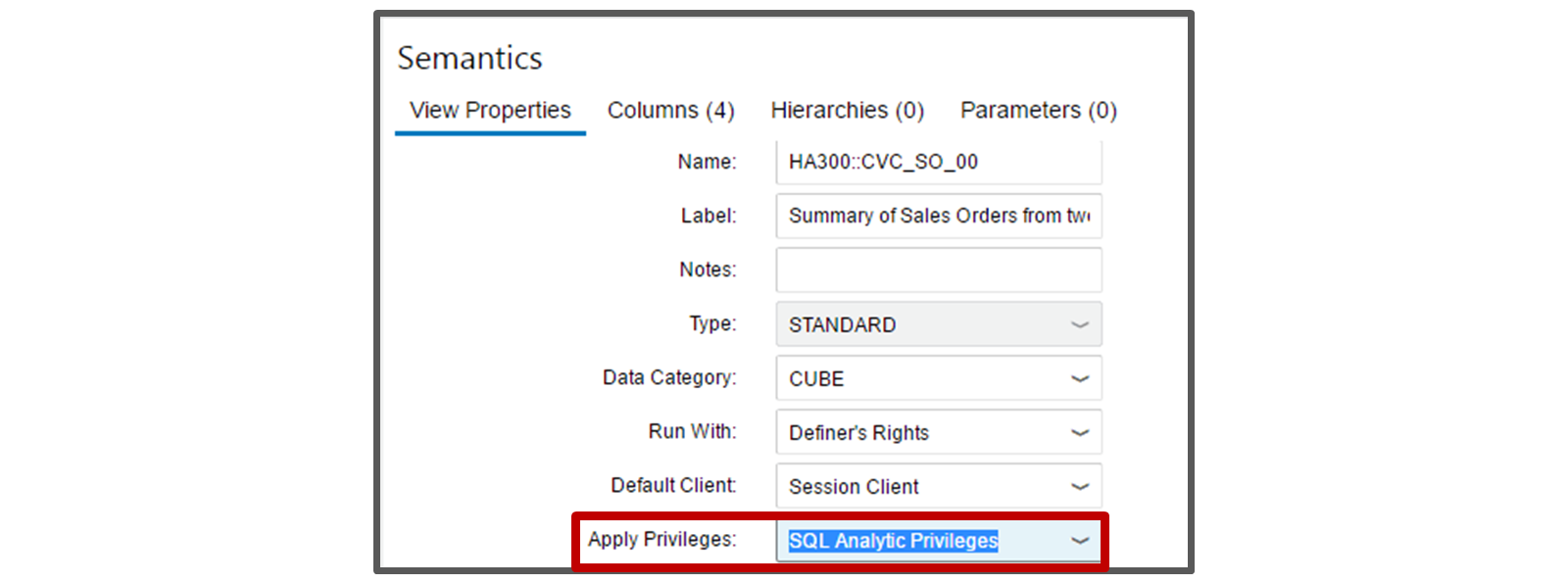
Task: Open the Hierarchies (0) tab
Action: [847, 111]
